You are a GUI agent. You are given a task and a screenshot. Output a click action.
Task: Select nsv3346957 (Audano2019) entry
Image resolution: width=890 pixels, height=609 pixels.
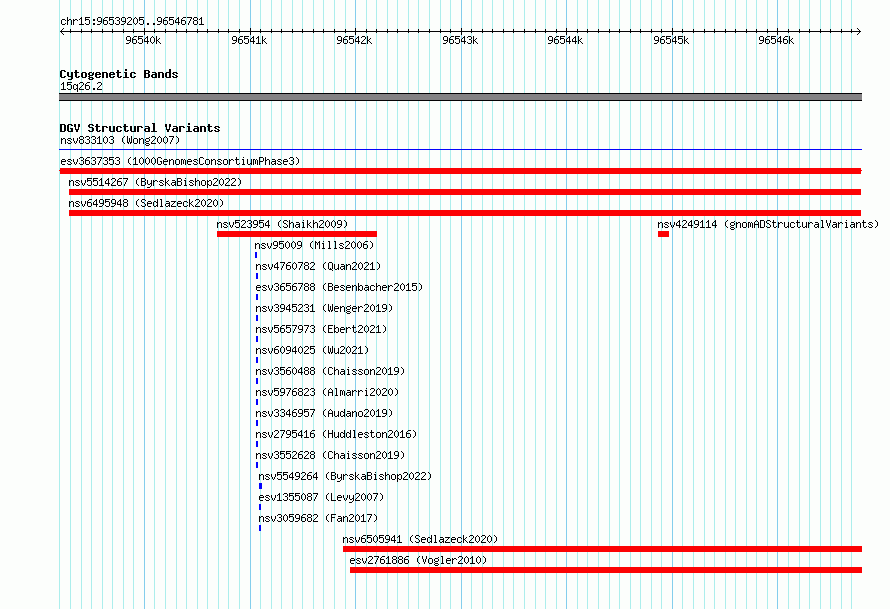324,413
